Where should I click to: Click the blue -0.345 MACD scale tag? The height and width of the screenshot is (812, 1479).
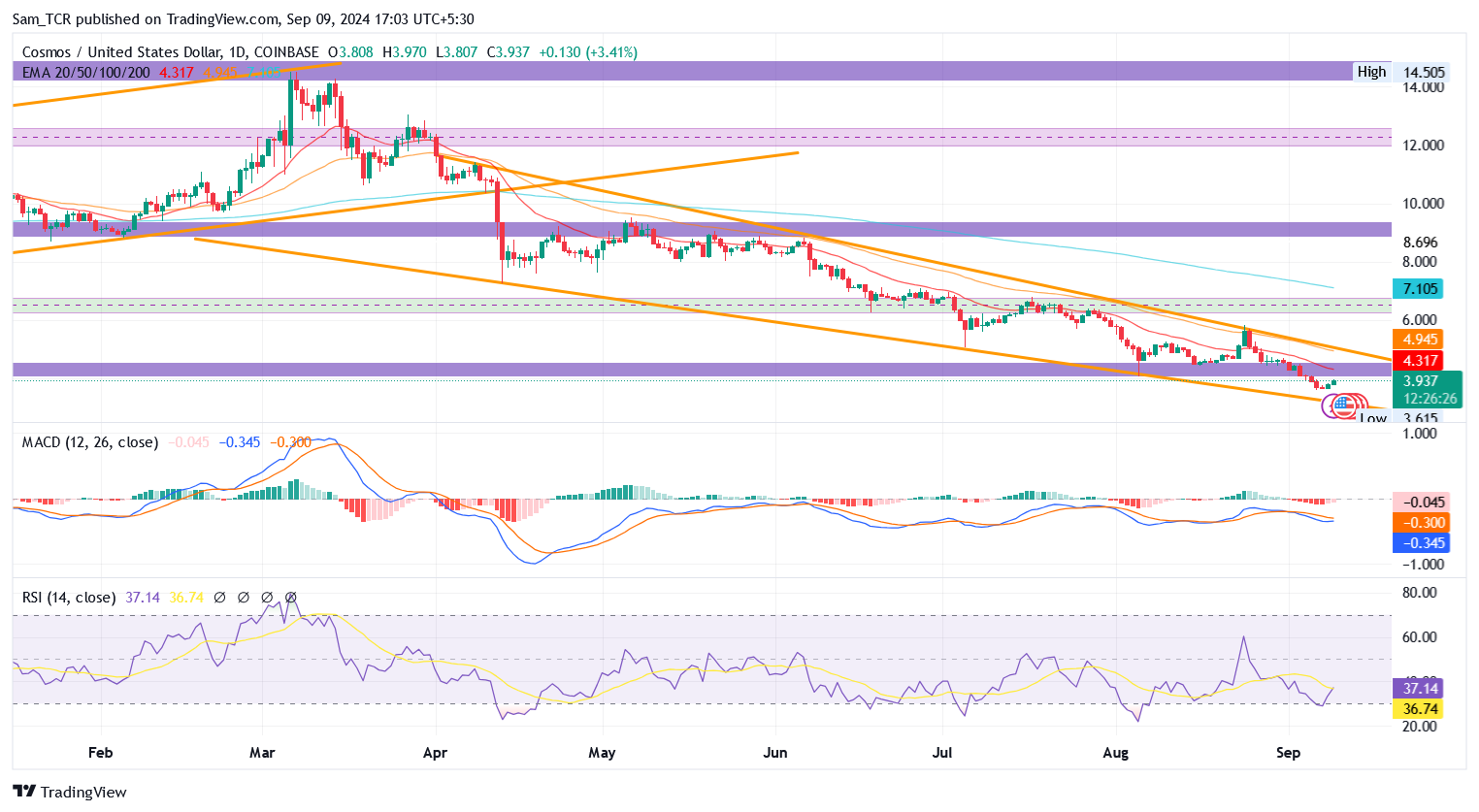point(1421,543)
